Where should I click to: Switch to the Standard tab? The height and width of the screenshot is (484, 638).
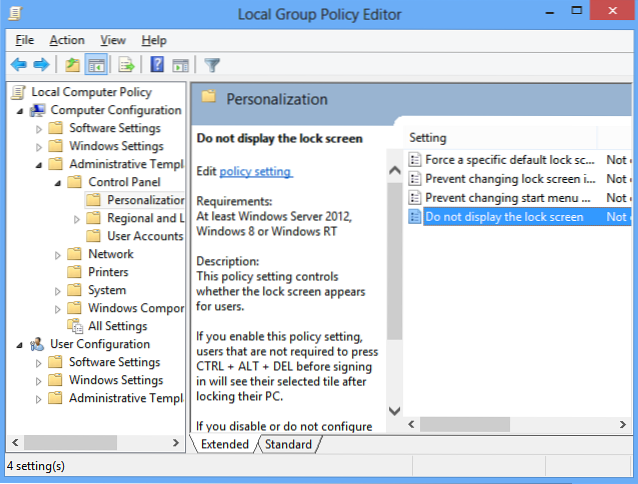pyautogui.click(x=288, y=444)
